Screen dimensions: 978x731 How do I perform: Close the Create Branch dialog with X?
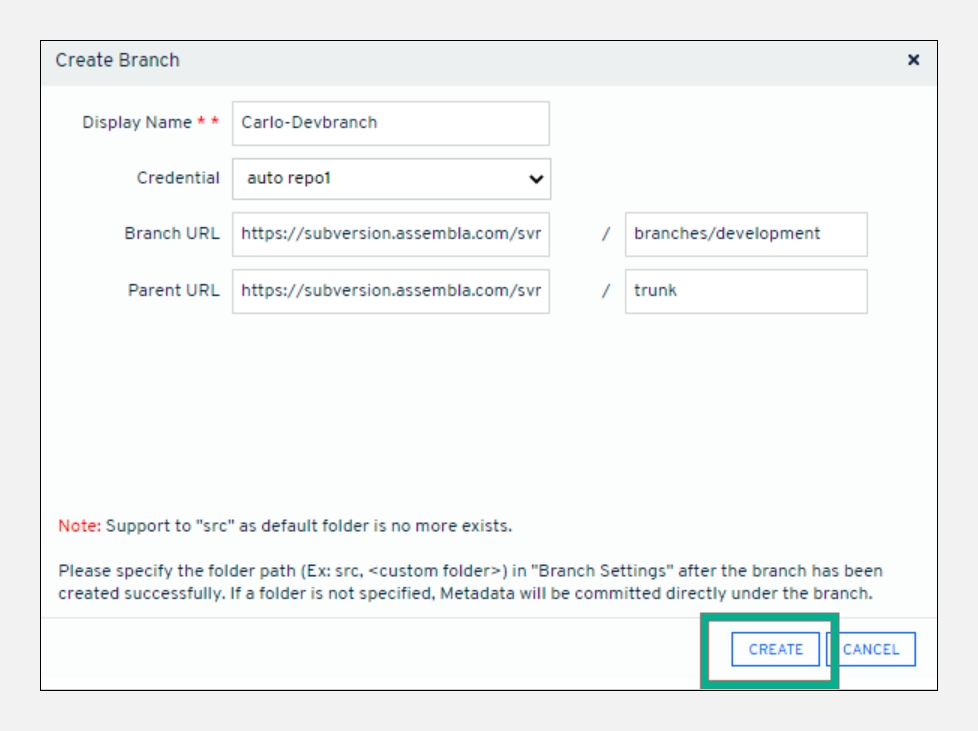click(x=913, y=60)
